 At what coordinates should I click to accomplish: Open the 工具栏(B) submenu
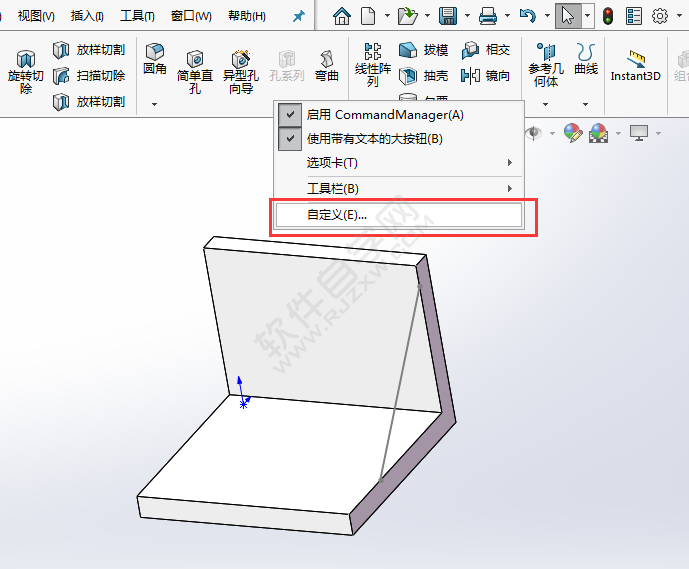coord(399,189)
